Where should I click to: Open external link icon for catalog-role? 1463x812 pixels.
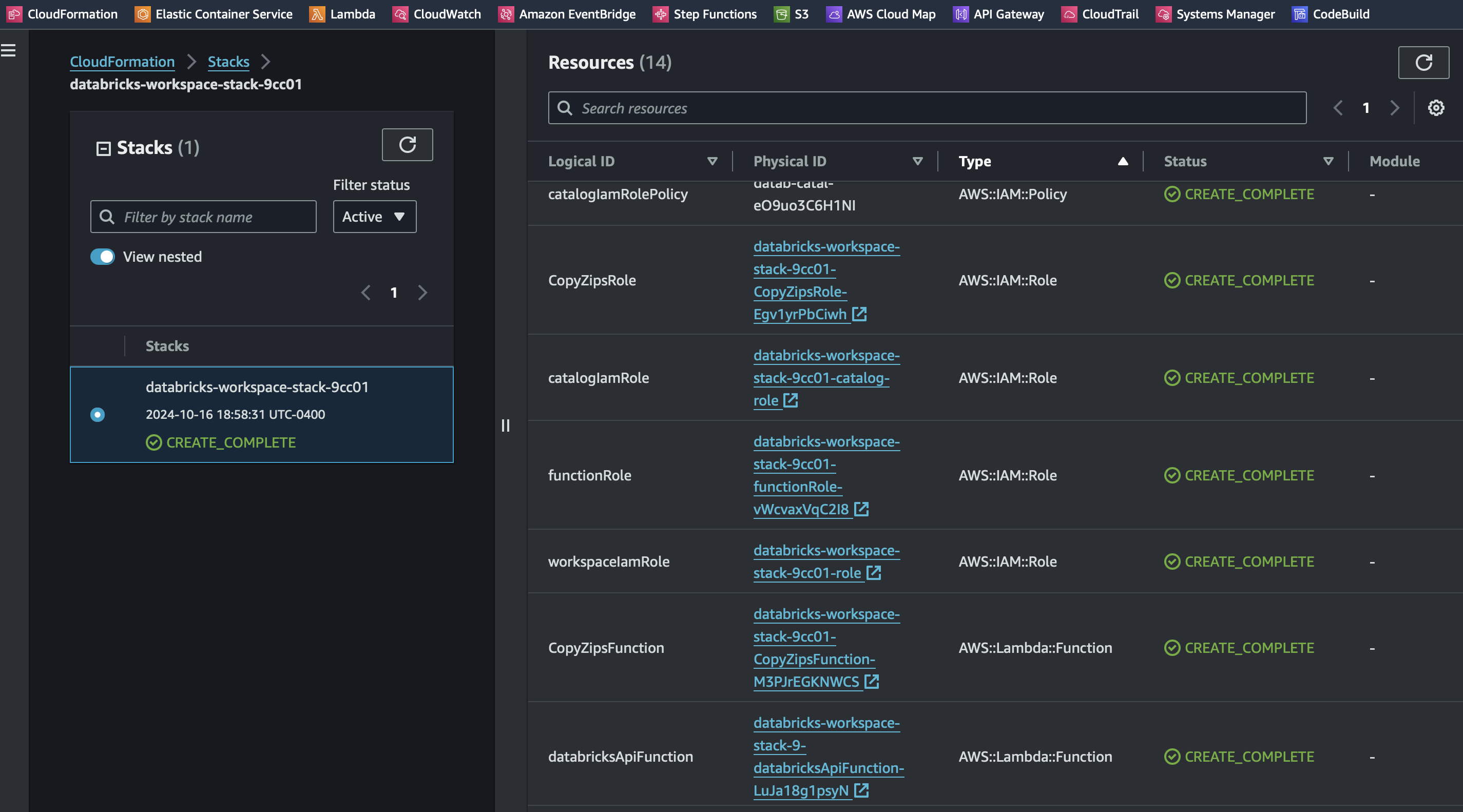coord(791,400)
